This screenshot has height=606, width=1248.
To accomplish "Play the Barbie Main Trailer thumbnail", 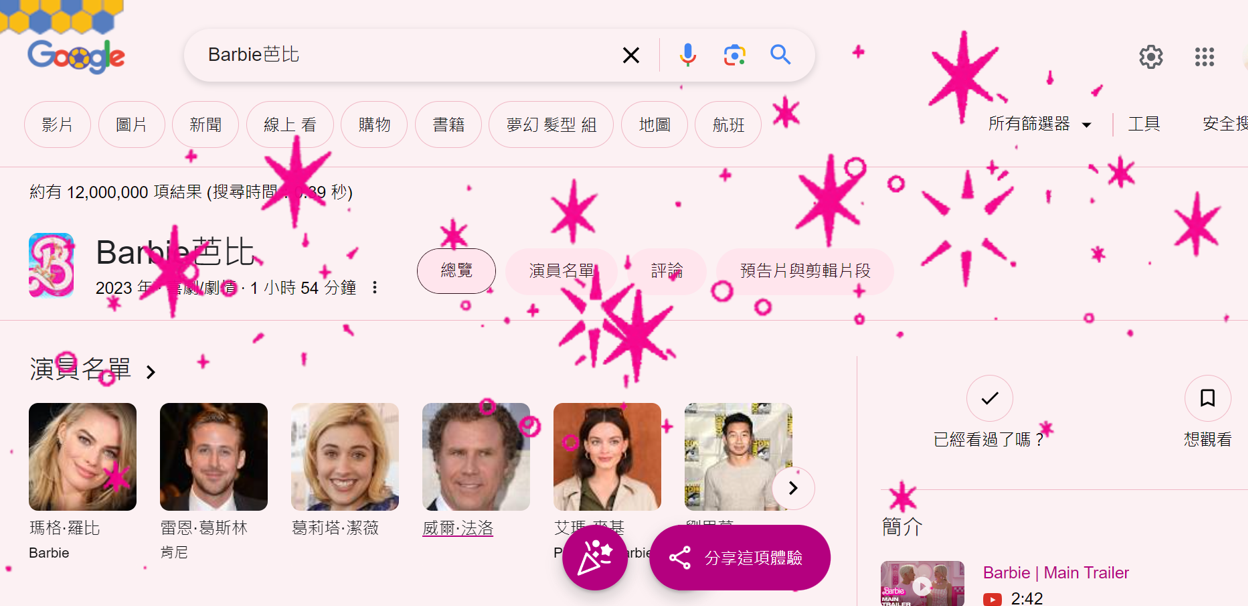I will [x=922, y=584].
